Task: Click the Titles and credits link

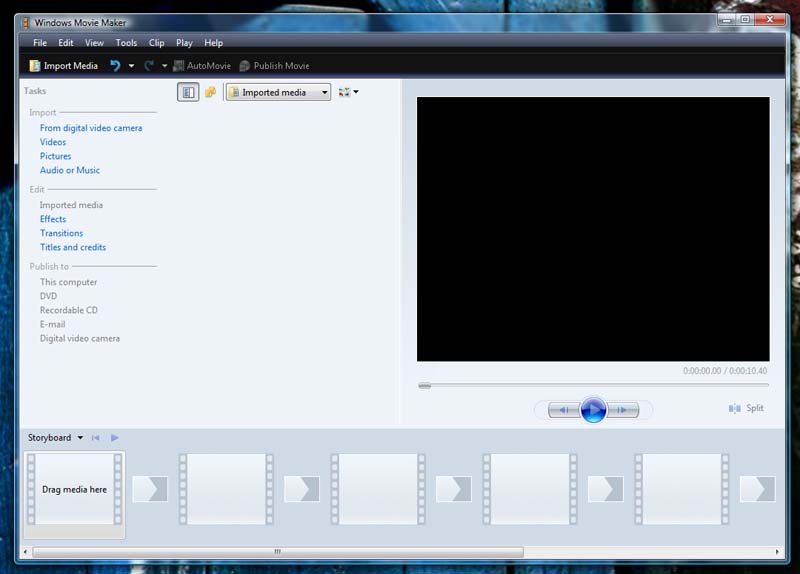Action: coord(73,247)
